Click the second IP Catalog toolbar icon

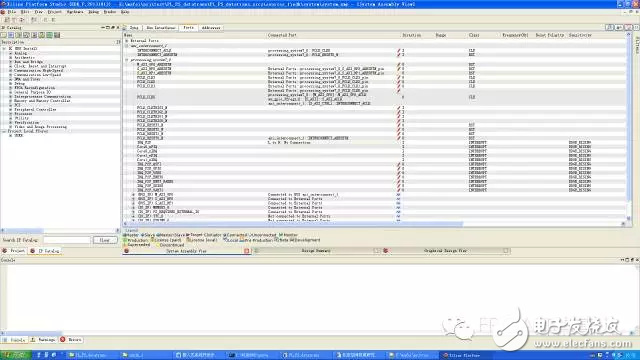(11, 36)
